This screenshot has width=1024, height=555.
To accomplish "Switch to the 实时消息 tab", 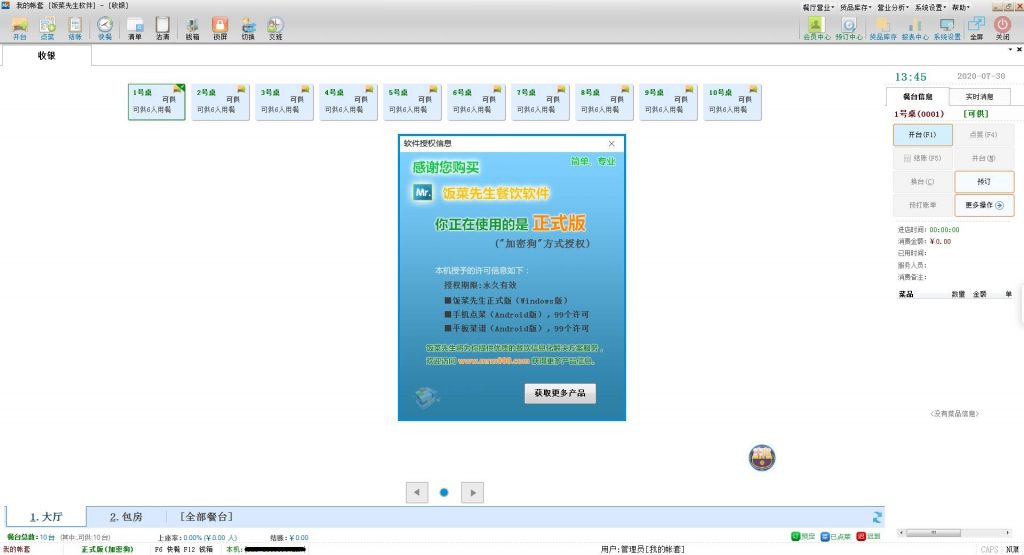I will (980, 97).
